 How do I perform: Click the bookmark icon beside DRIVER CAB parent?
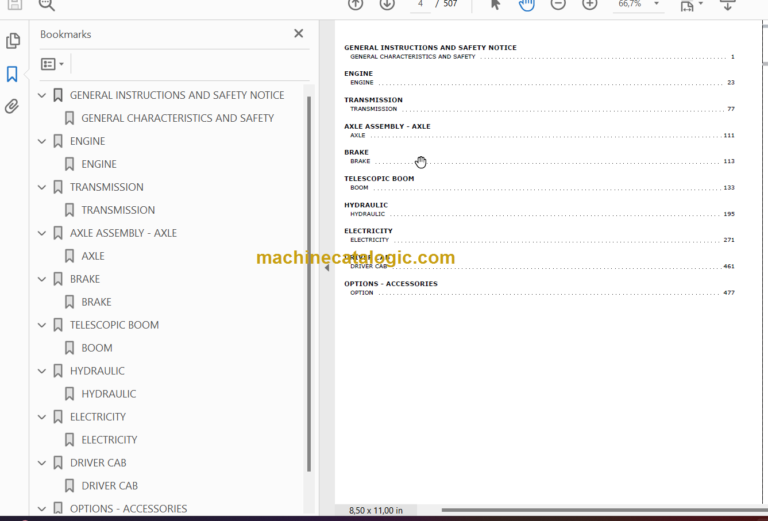pos(58,463)
